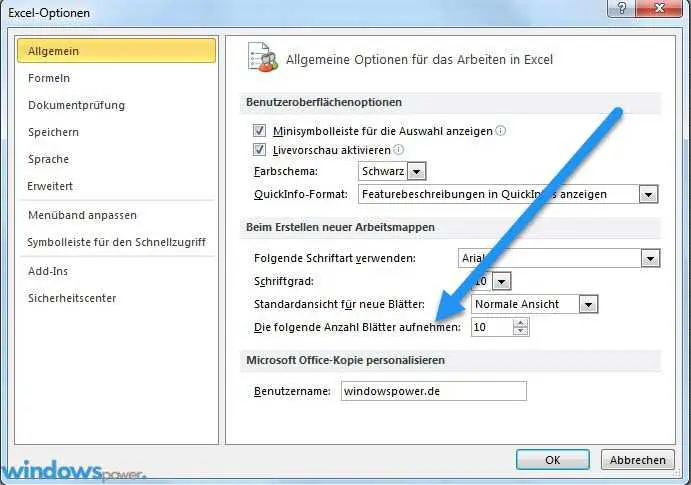The image size is (691, 485).
Task: Toggle Minisymbolleiste für die Auswahl anzeigen checkbox
Action: point(260,131)
